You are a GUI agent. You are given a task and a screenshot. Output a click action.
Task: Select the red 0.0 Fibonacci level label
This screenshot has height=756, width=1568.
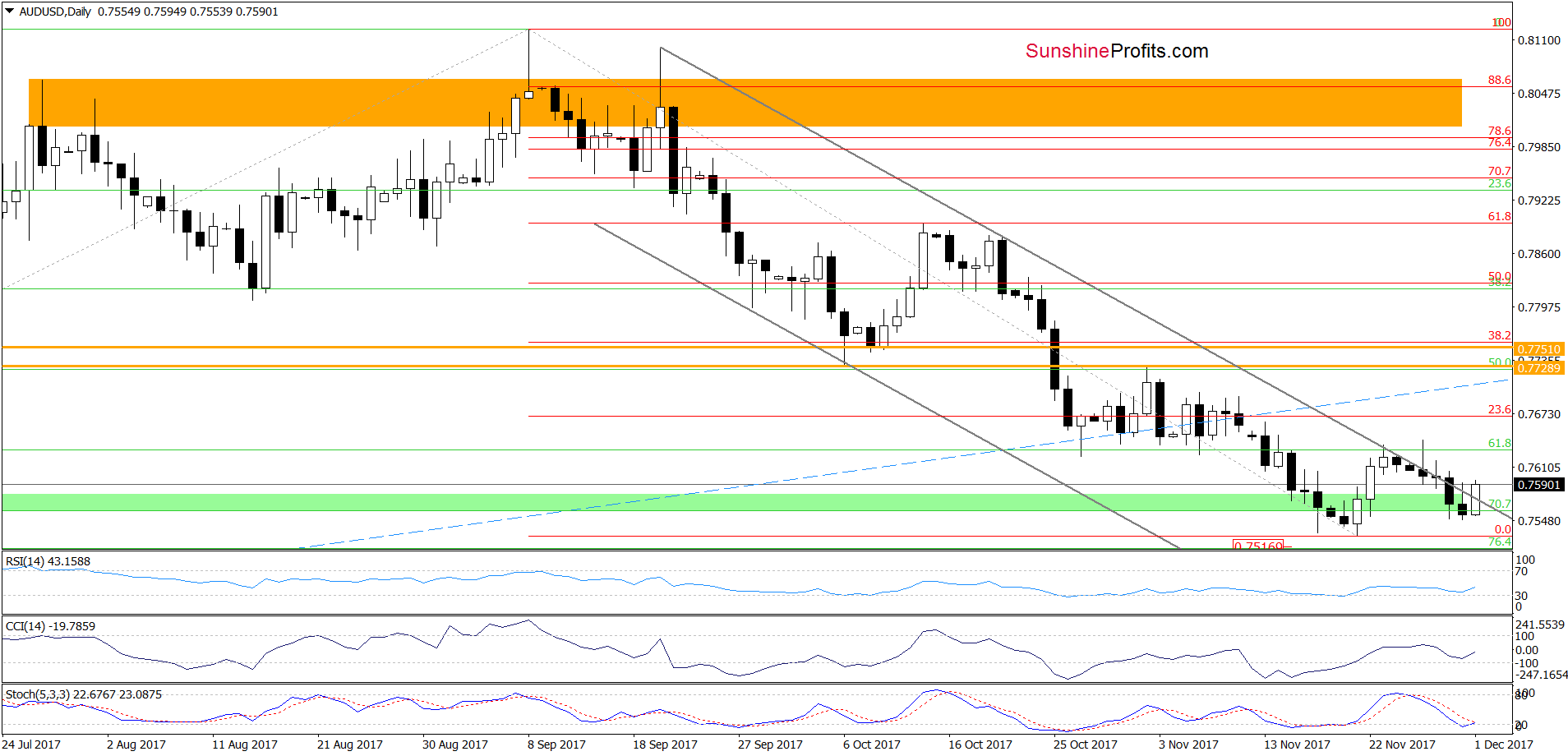(1503, 529)
